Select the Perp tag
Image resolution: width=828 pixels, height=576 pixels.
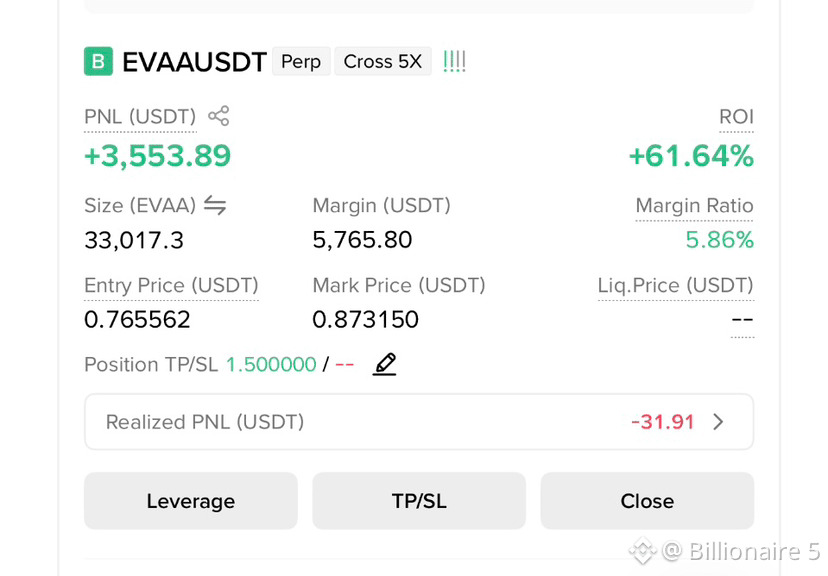coord(301,61)
